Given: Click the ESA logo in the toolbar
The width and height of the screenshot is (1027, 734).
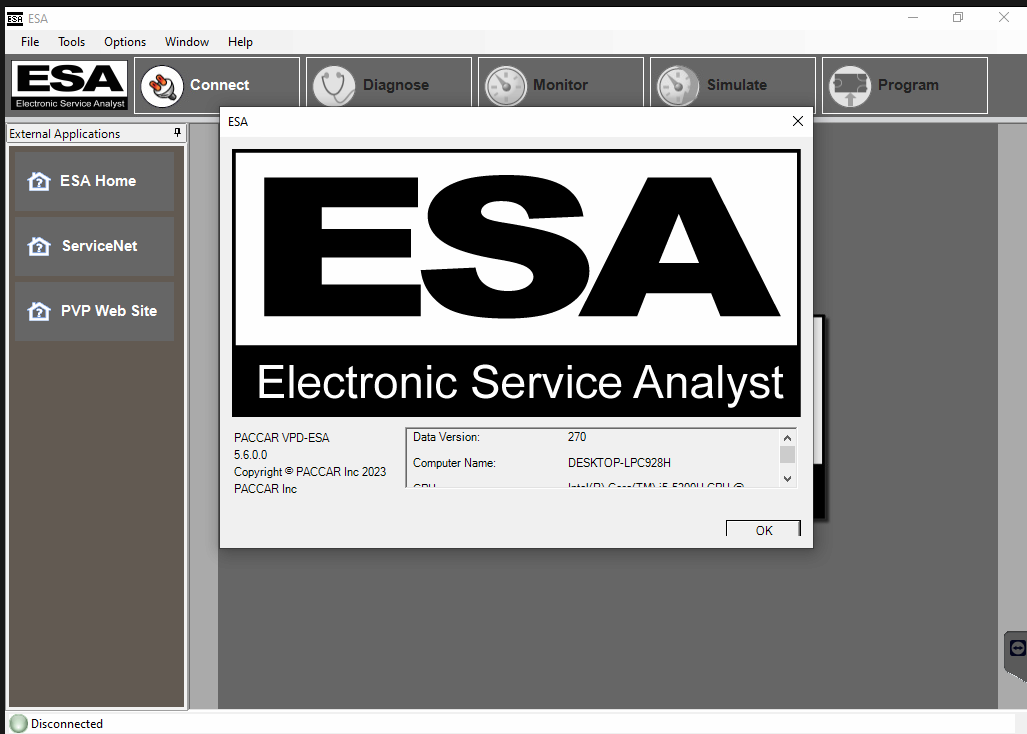Looking at the screenshot, I should [70, 86].
